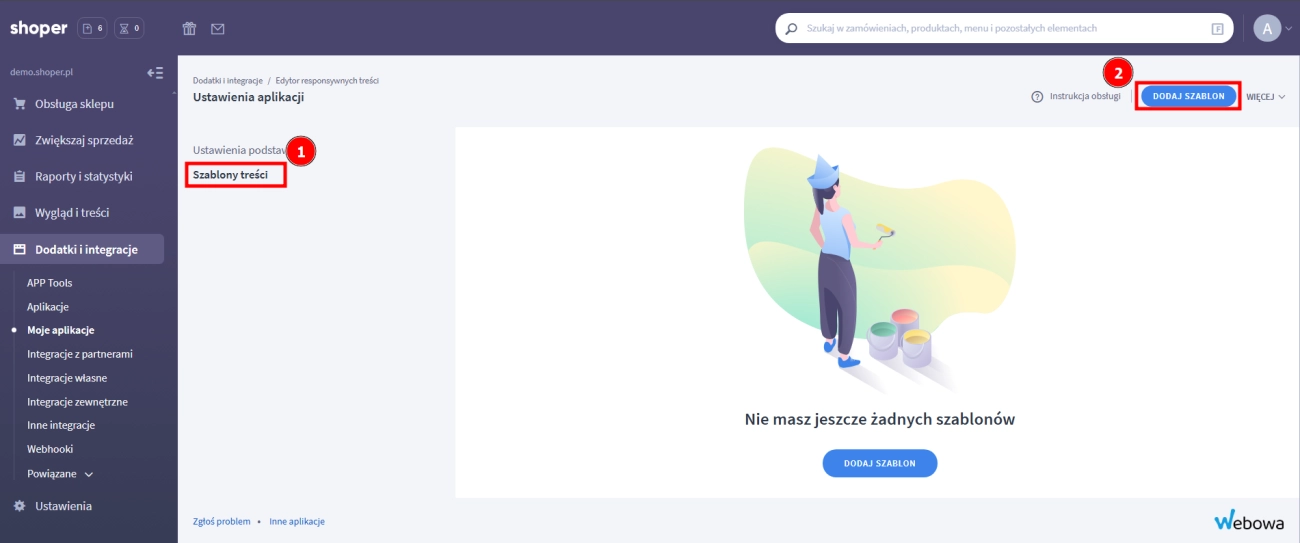
Task: Open the user avatar account menu
Action: click(1267, 28)
